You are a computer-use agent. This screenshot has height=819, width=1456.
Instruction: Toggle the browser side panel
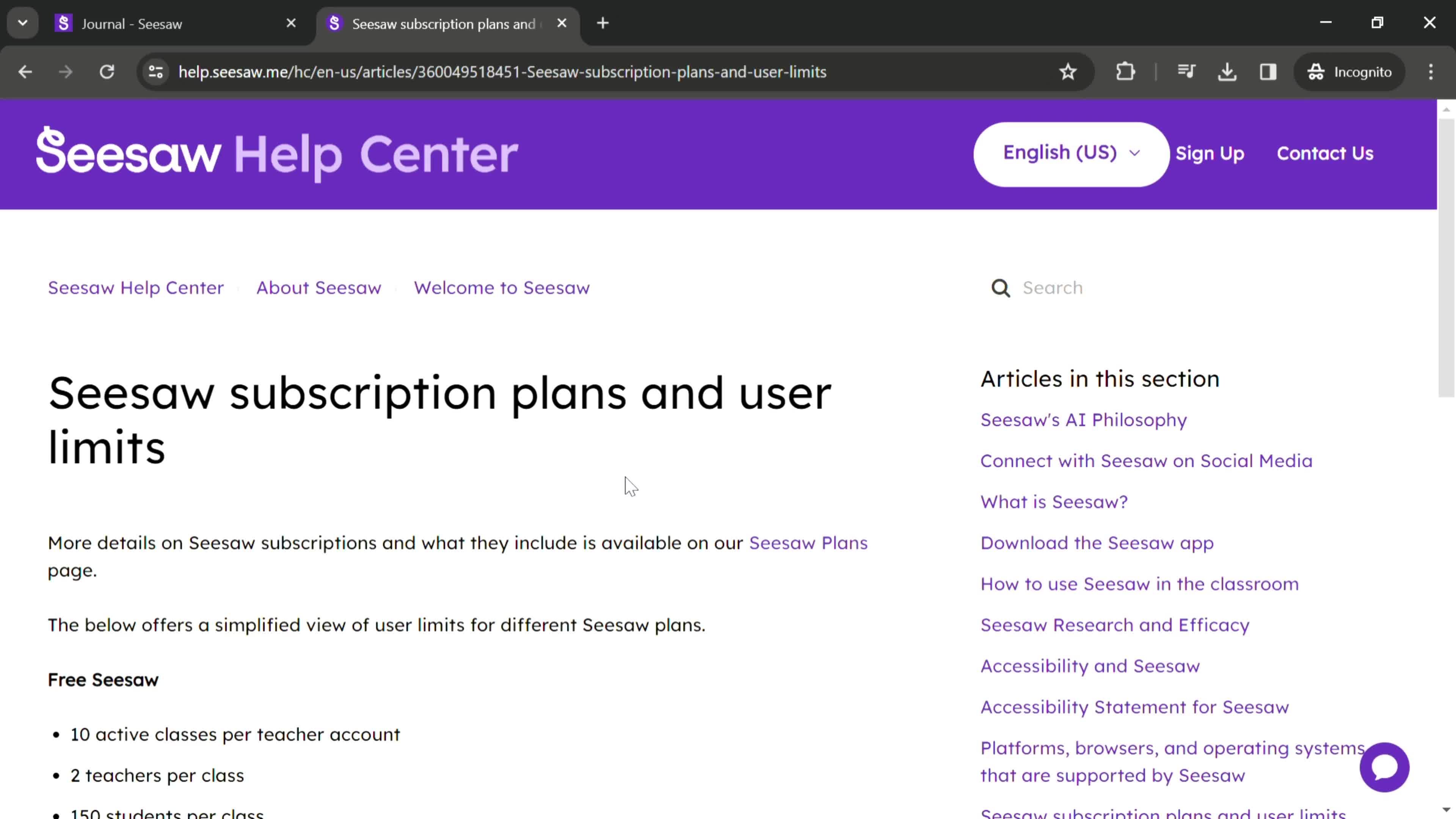tap(1268, 72)
